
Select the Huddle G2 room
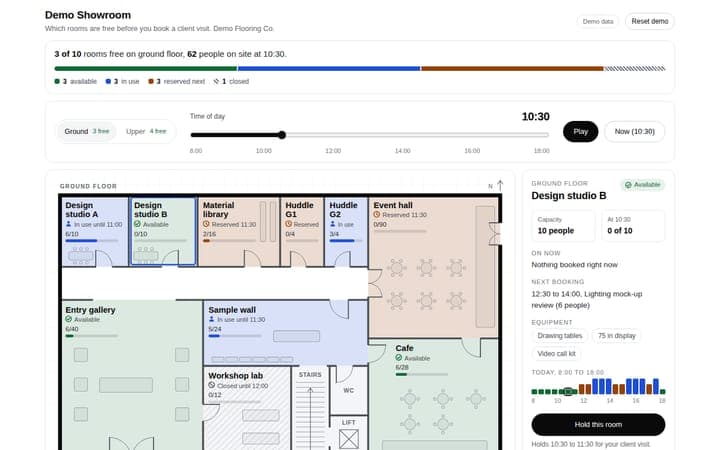click(x=346, y=232)
